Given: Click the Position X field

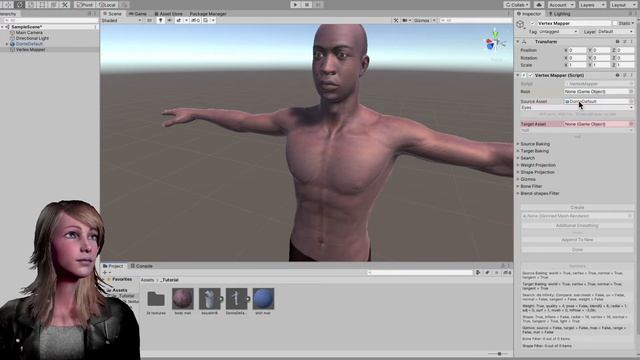Looking at the screenshot, I should (578, 50).
